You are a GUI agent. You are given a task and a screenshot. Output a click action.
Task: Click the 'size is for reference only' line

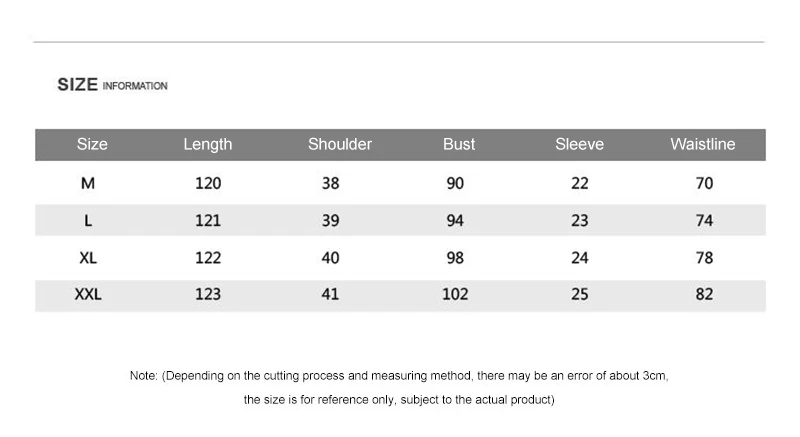tap(399, 400)
